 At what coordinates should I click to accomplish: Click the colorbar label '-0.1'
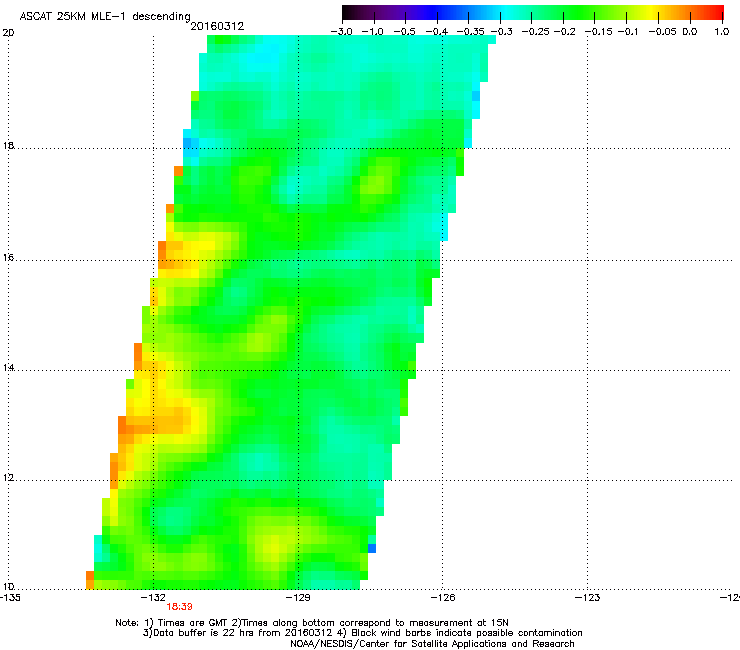pyautogui.click(x=628, y=32)
